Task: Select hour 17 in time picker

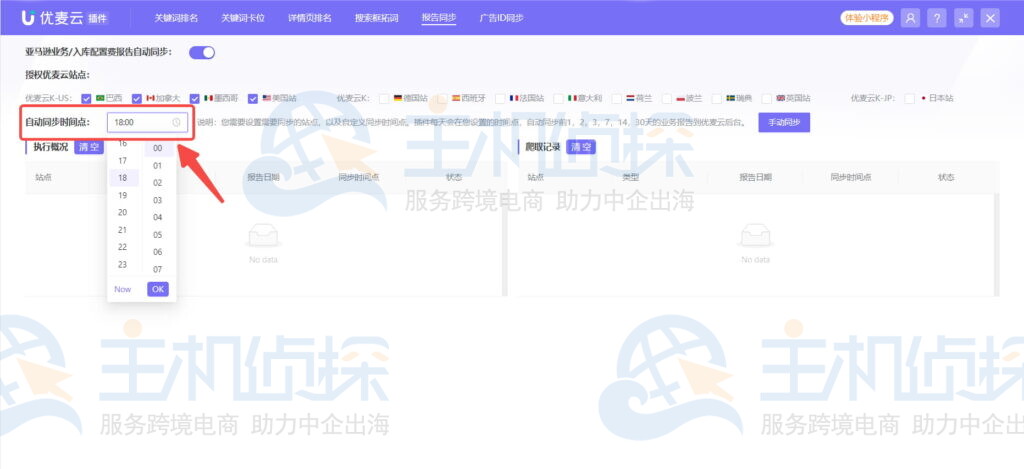Action: click(123, 161)
